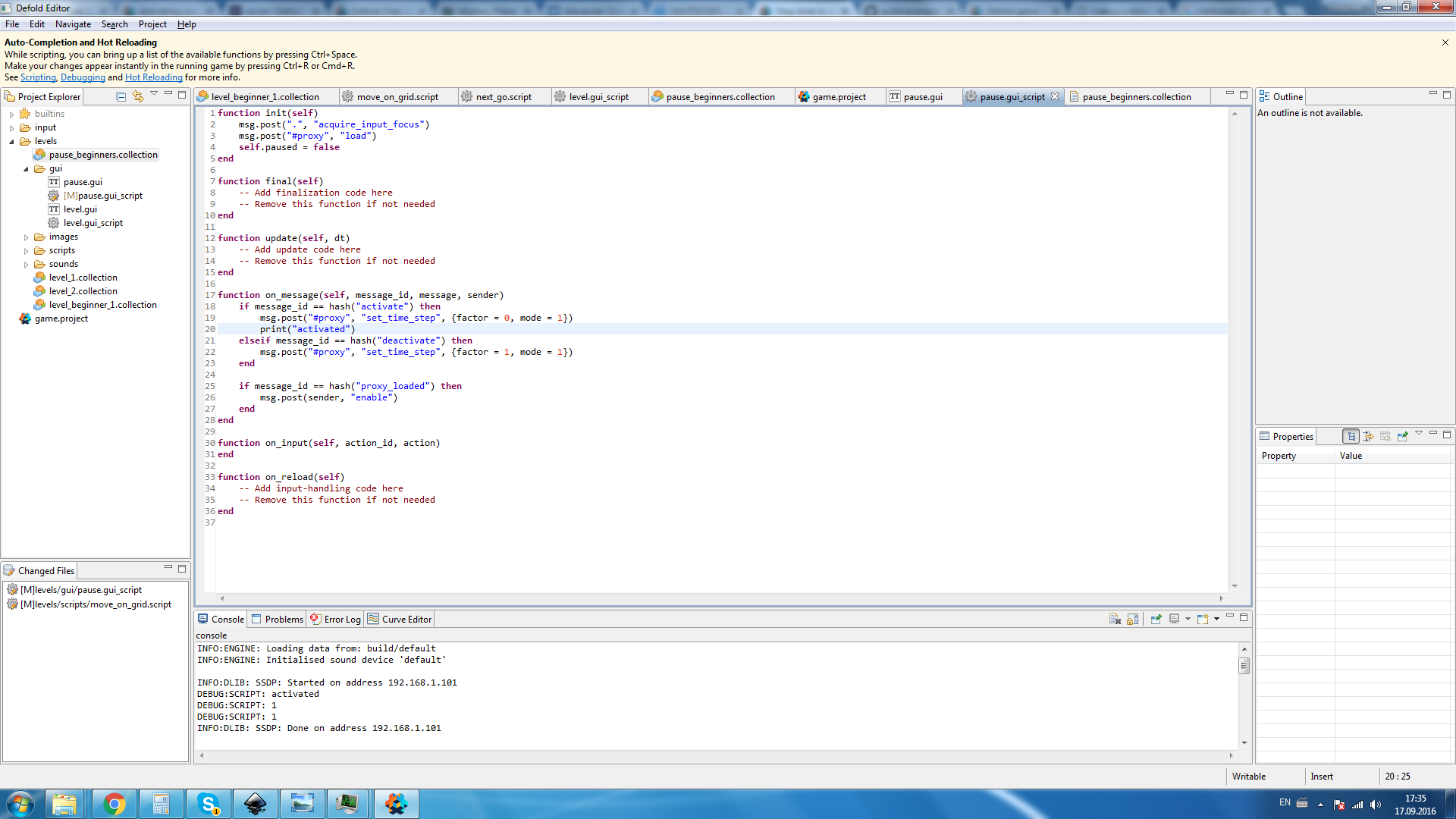Screen dimensions: 1456x819
Task: Switch to Curve Editor tab
Action: pos(400,620)
